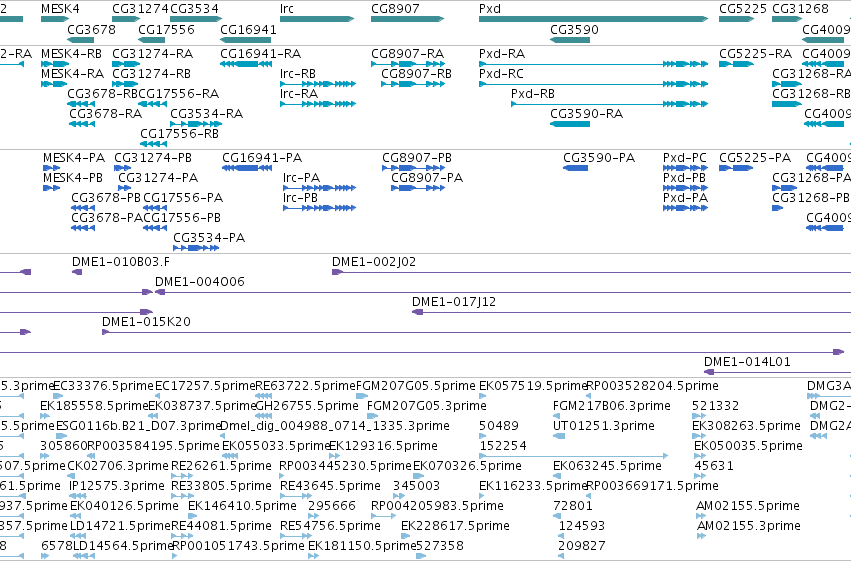
Task: Select transcript CG8907-RA
Action: 408,54
